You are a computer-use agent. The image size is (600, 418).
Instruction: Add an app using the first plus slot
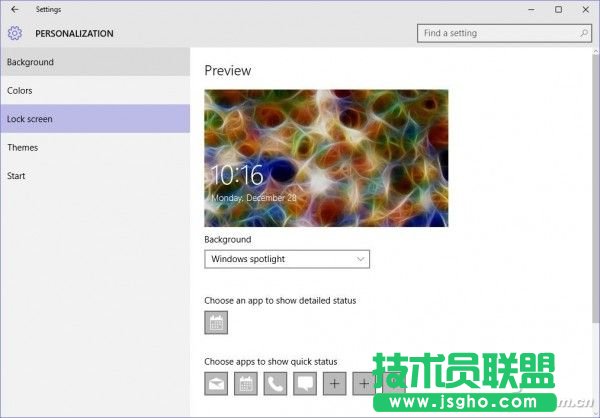point(334,383)
